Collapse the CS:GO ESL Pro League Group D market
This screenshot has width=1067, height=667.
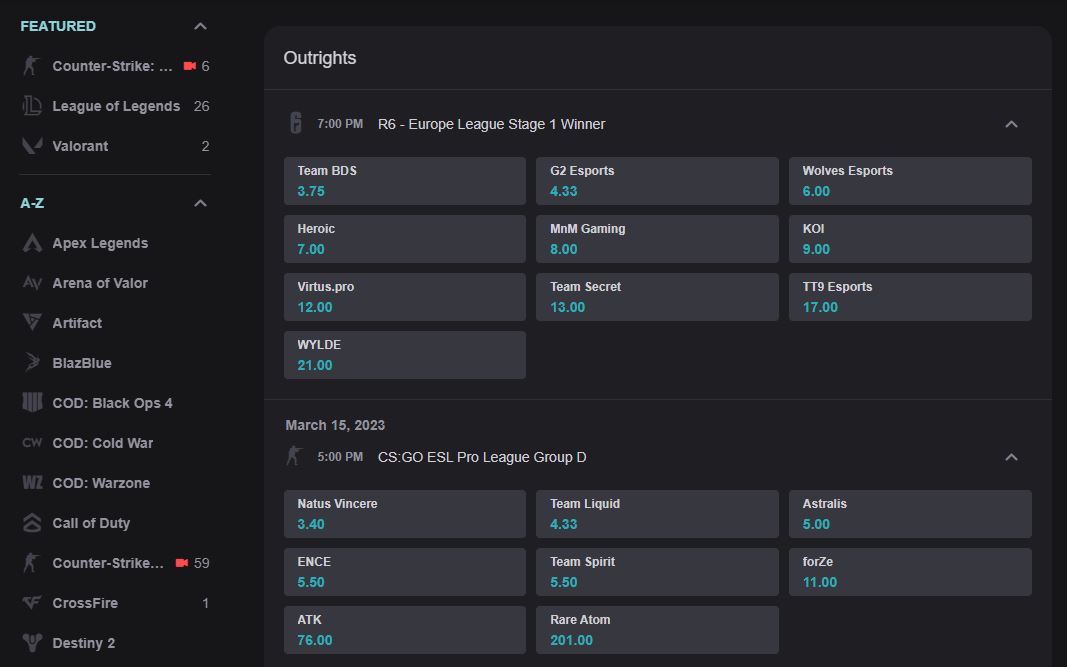tap(1011, 457)
